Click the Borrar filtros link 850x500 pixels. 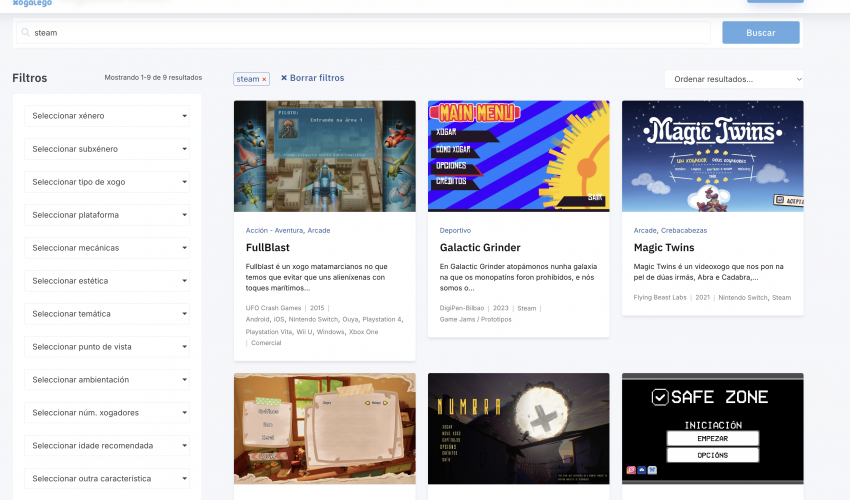point(312,78)
